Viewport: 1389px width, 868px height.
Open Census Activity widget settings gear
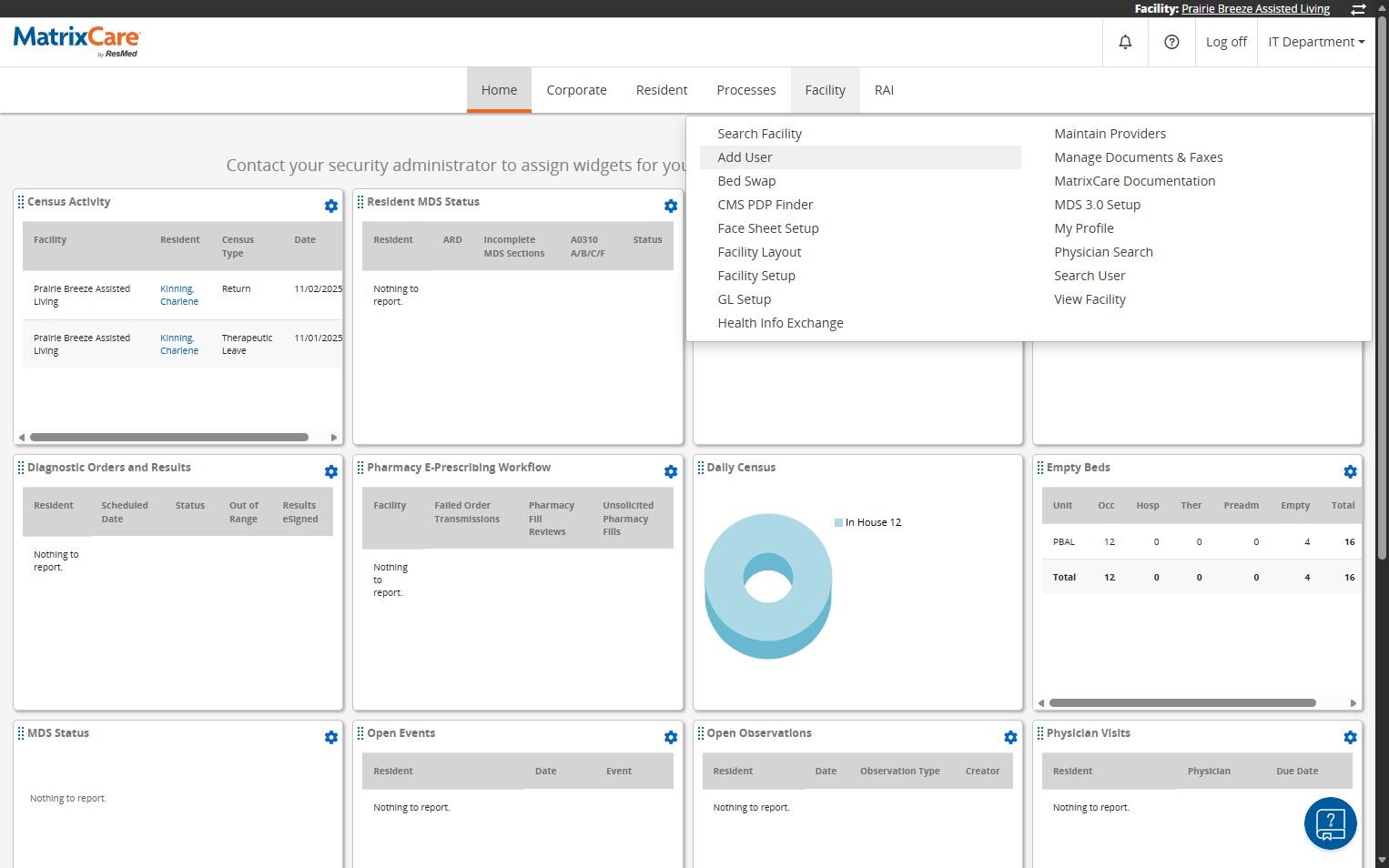tap(331, 207)
